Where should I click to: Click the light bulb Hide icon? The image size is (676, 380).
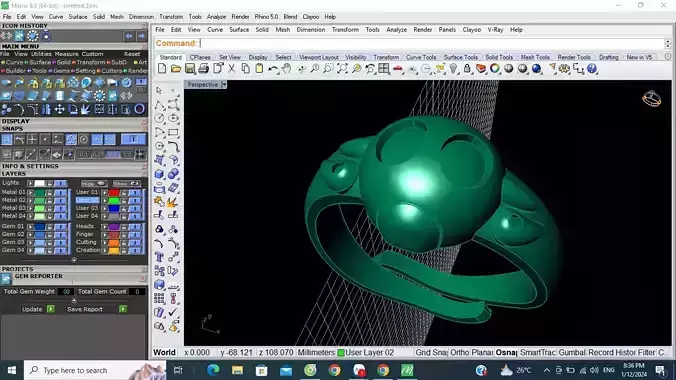(x=453, y=69)
